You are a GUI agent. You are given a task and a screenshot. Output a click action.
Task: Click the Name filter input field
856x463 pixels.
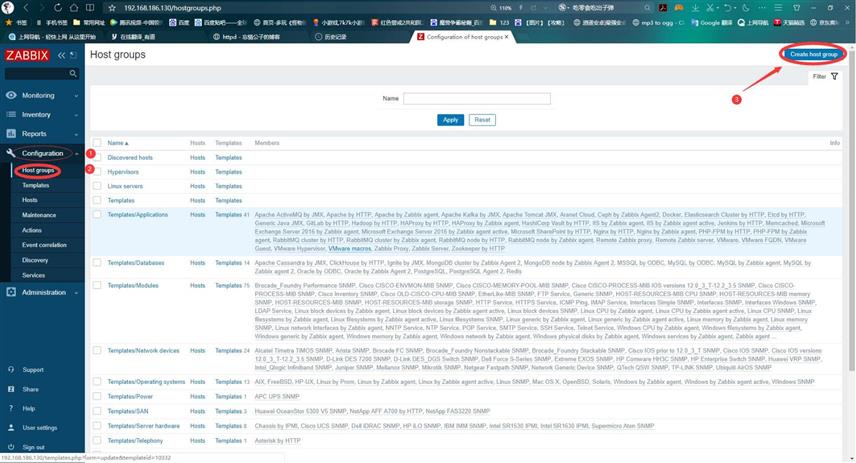coord(477,99)
